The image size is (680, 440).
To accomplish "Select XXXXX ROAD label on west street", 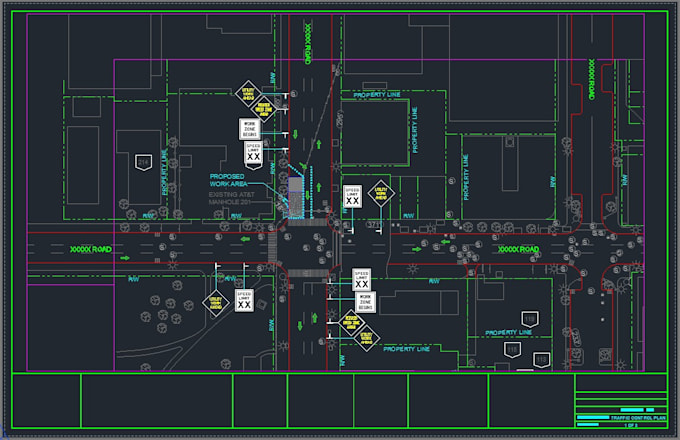I will (91, 249).
